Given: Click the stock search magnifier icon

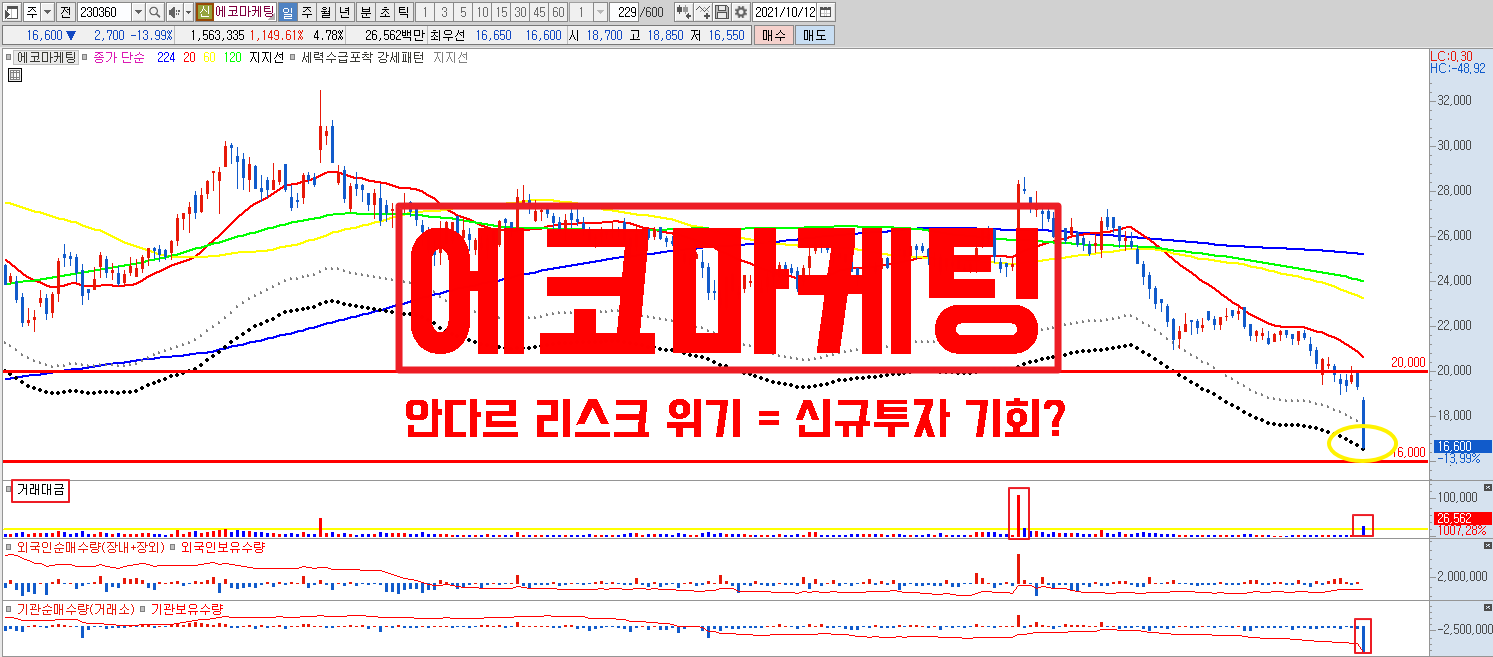Looking at the screenshot, I should click(x=154, y=12).
